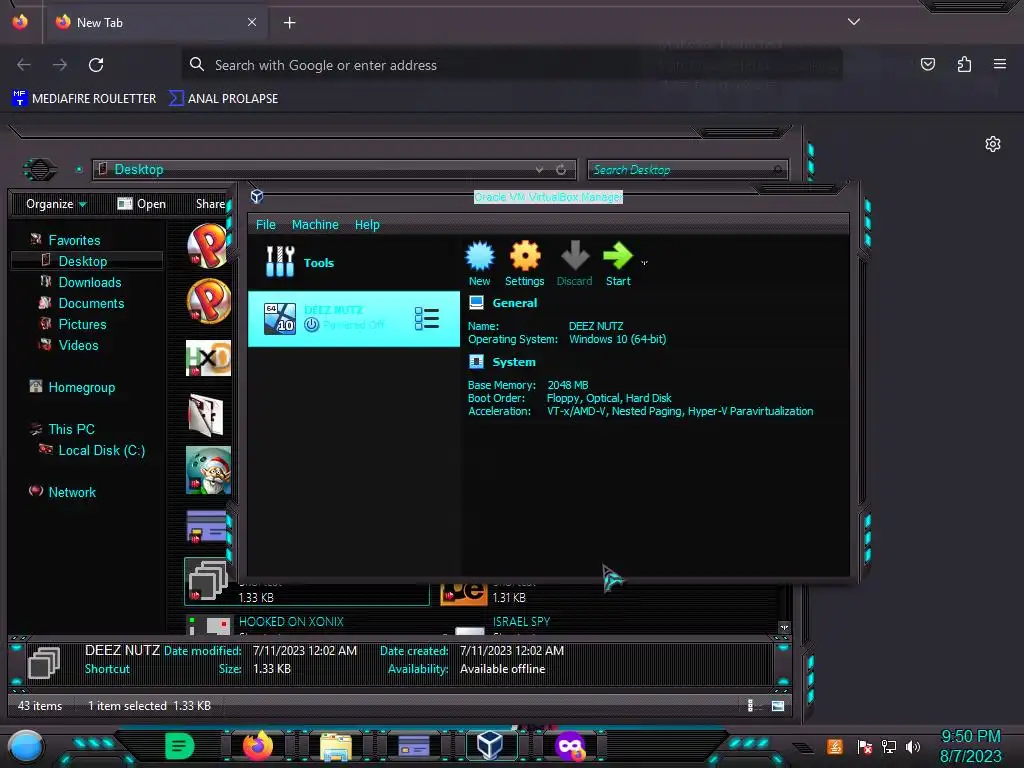The image size is (1024, 768).
Task: Switch Explorer to large icons view button
Action: point(778,705)
